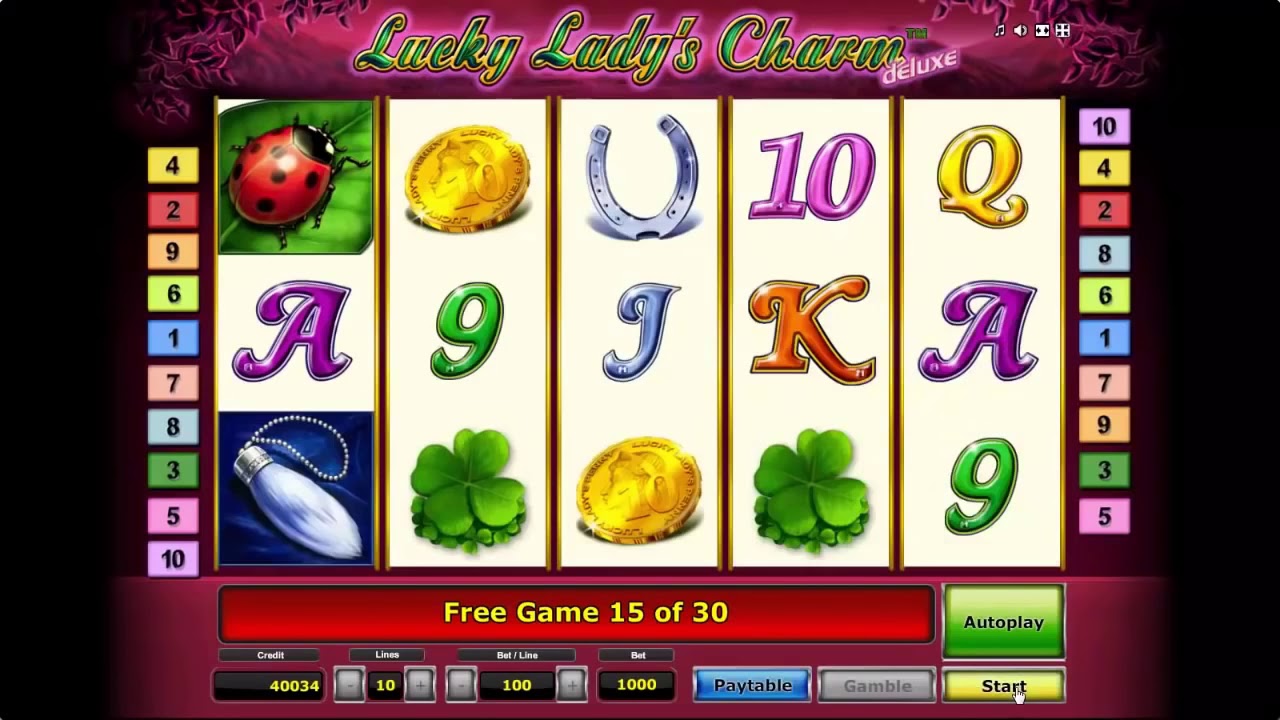Image resolution: width=1280 pixels, height=720 pixels.
Task: Click the four-leaf clover on reel four
Action: [811, 490]
